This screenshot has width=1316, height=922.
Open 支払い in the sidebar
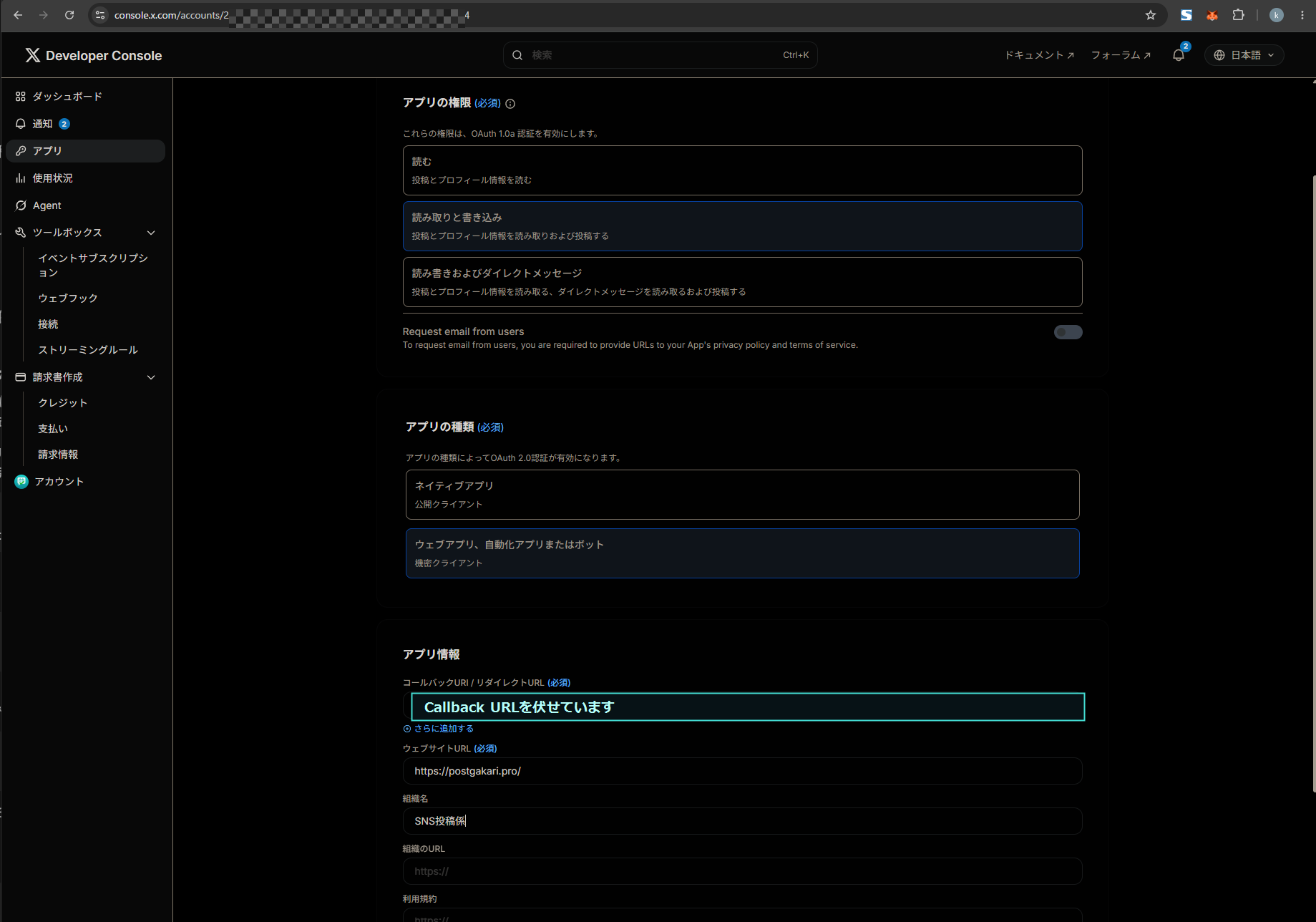point(53,429)
